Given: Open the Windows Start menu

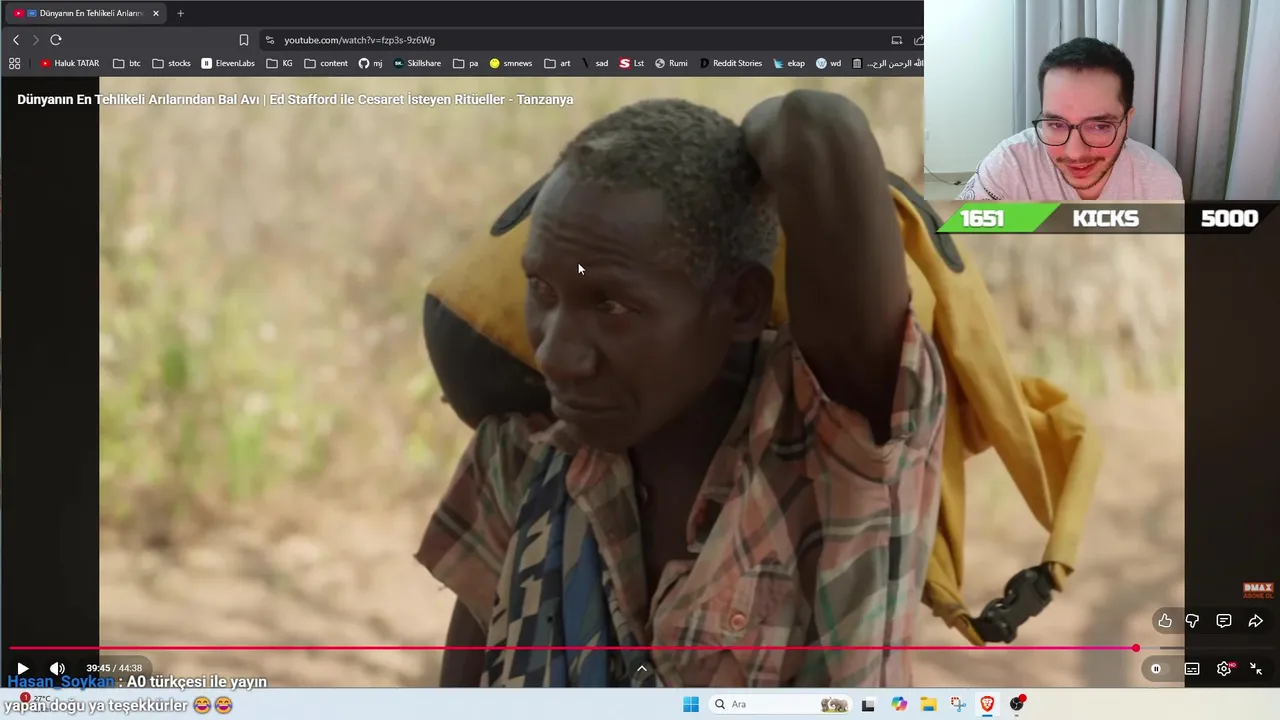Looking at the screenshot, I should point(690,704).
